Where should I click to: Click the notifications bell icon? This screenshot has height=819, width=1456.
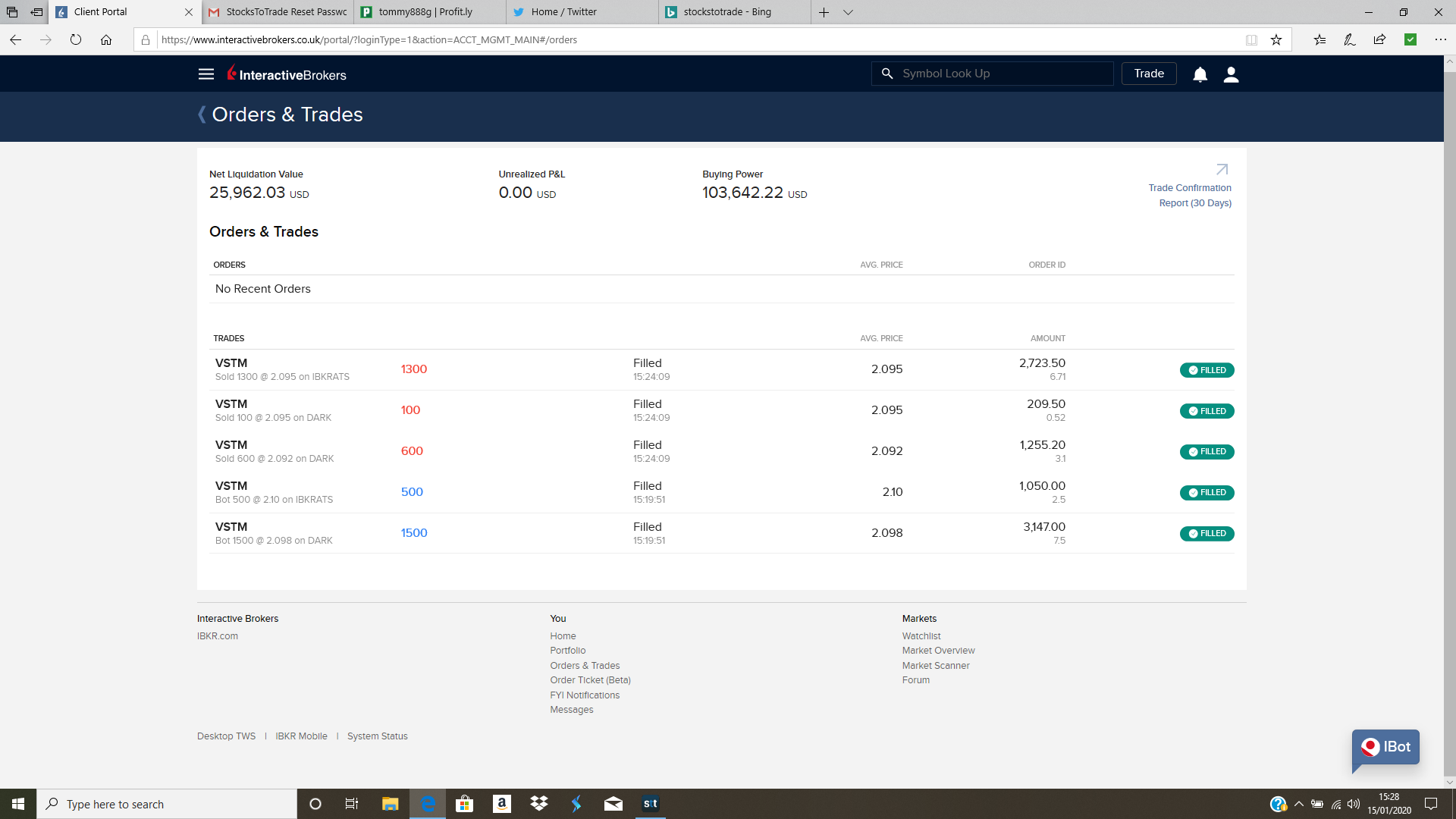(1200, 74)
